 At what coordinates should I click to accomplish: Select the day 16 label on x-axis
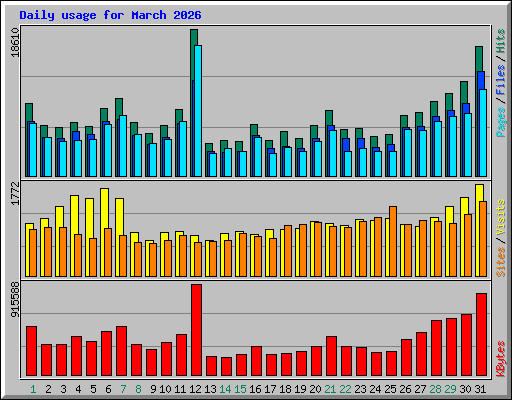click(255, 389)
